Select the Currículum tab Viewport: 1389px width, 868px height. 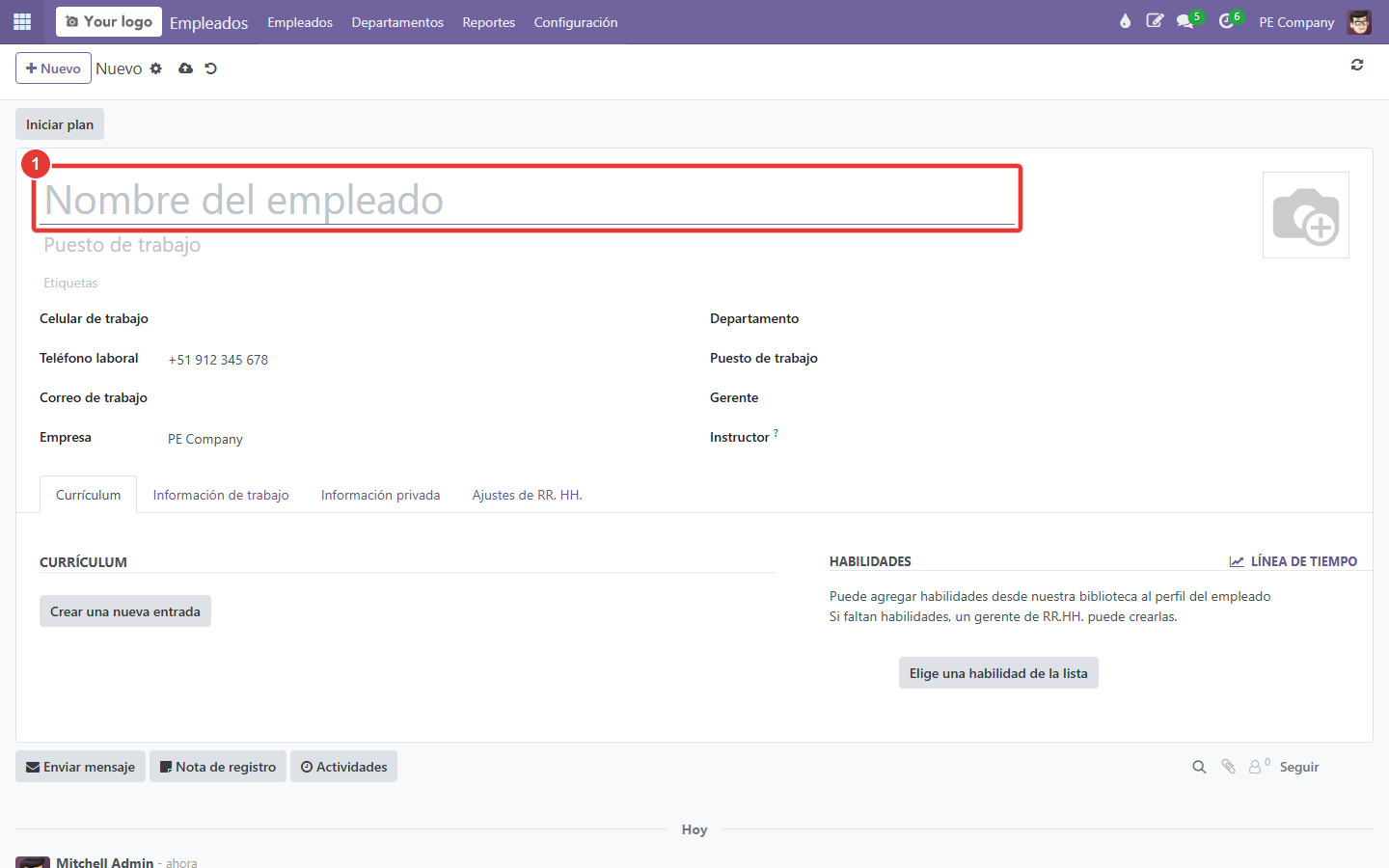pyautogui.click(x=88, y=495)
